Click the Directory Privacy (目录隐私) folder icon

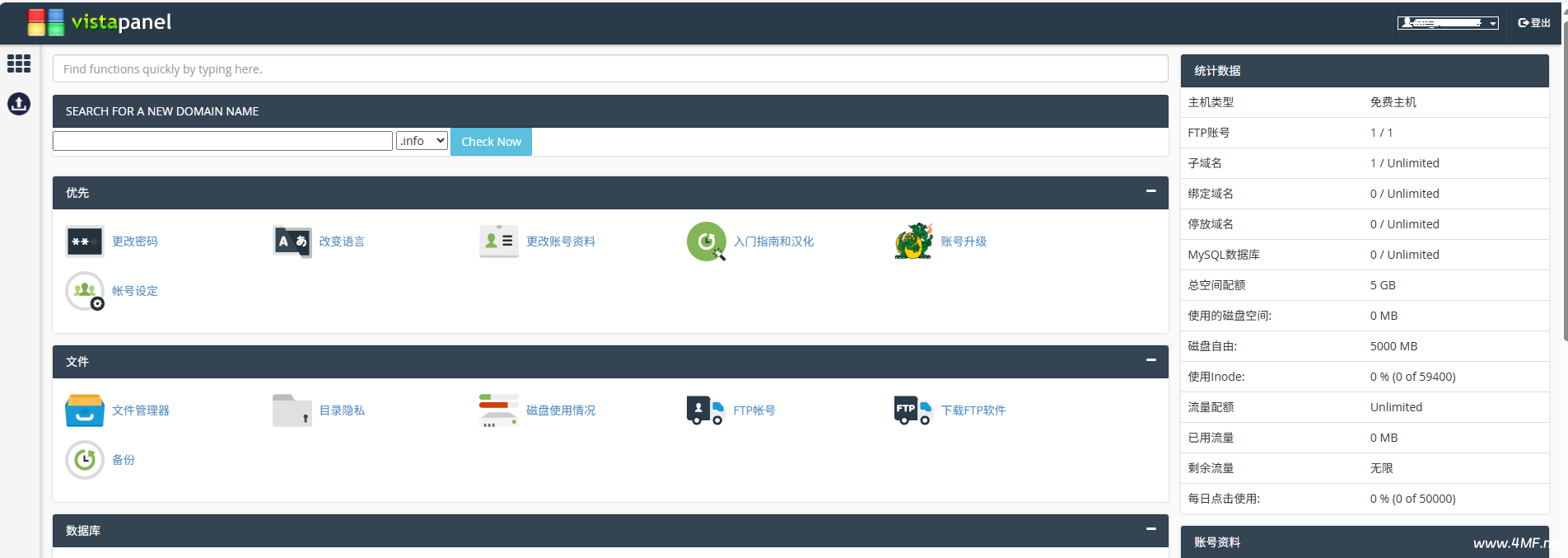[x=292, y=410]
